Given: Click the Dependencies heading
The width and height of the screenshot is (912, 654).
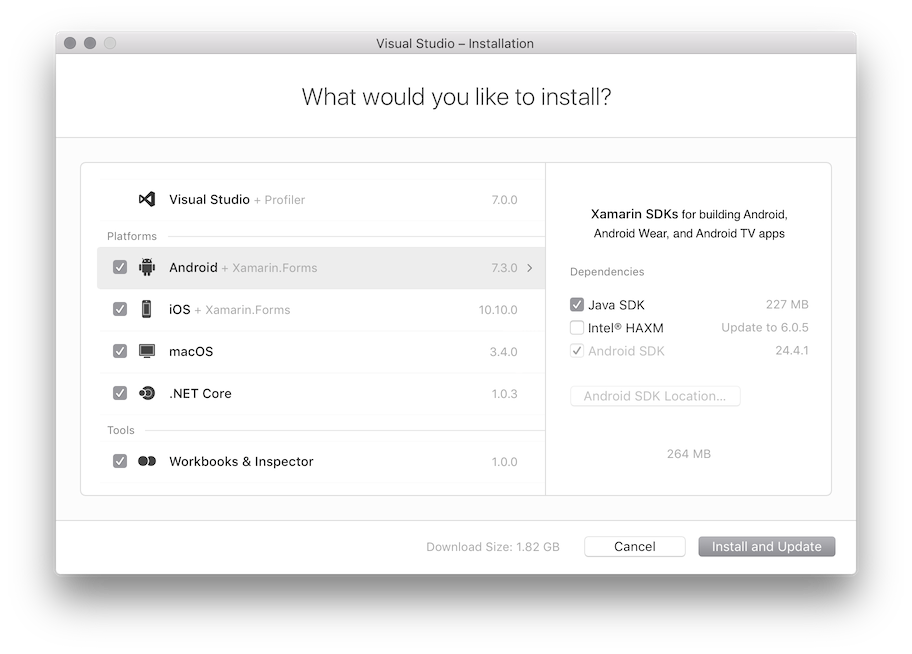Looking at the screenshot, I should (x=607, y=272).
